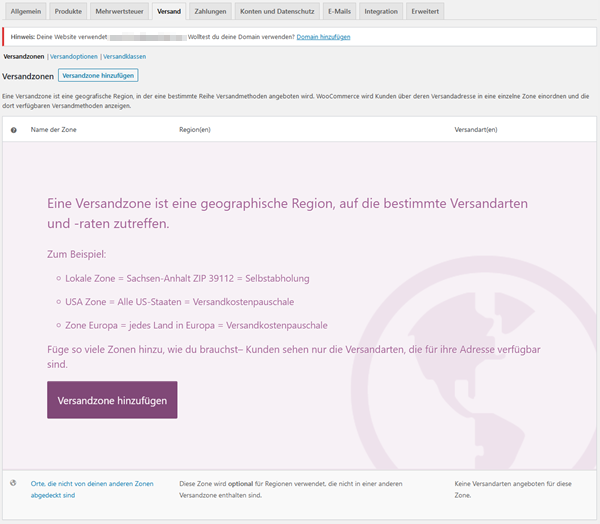Click the 'Zone Europa' example line
Image resolution: width=600 pixels, height=524 pixels.
click(196, 325)
